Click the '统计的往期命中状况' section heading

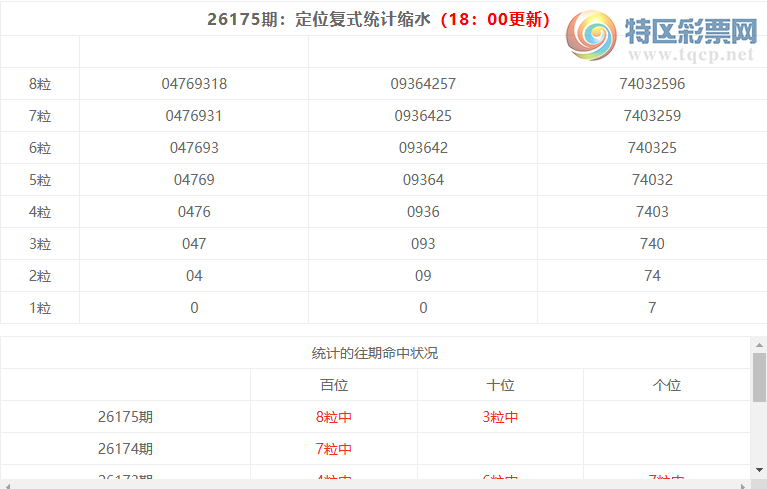click(375, 353)
